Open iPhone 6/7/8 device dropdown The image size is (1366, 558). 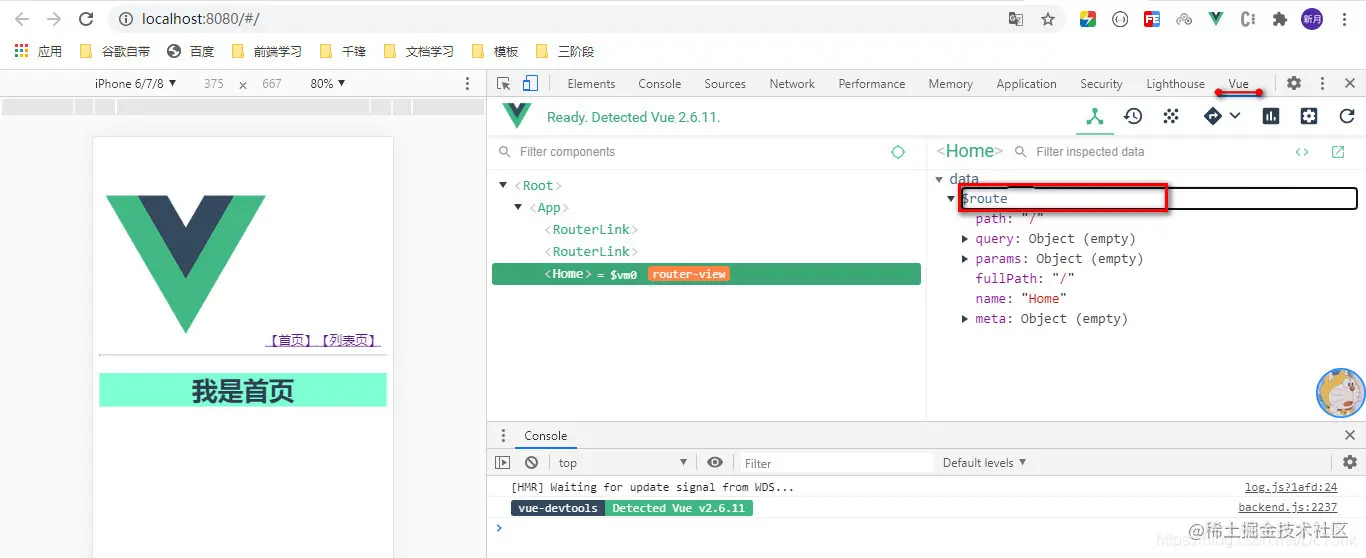click(x=136, y=84)
